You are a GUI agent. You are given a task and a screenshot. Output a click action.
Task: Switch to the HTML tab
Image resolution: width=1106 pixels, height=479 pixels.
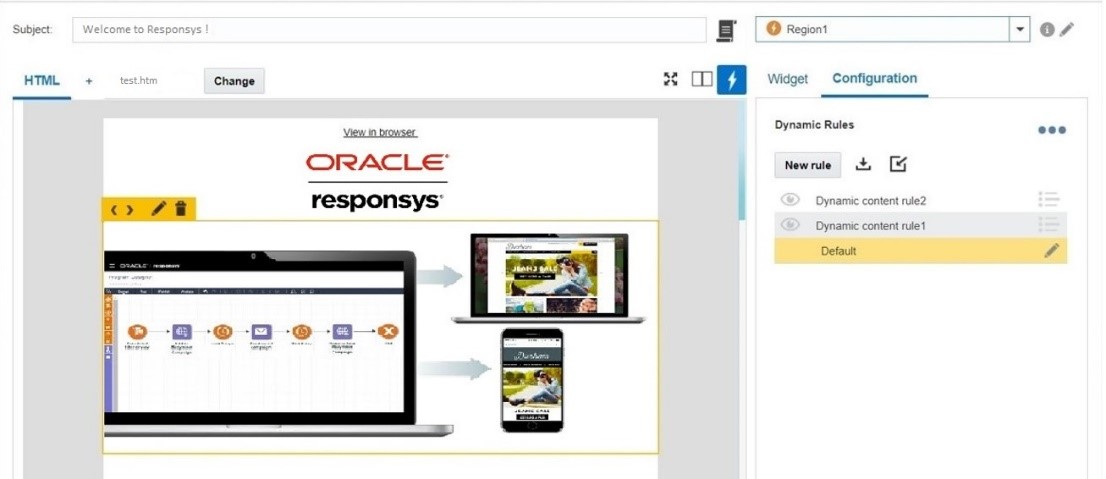42,80
